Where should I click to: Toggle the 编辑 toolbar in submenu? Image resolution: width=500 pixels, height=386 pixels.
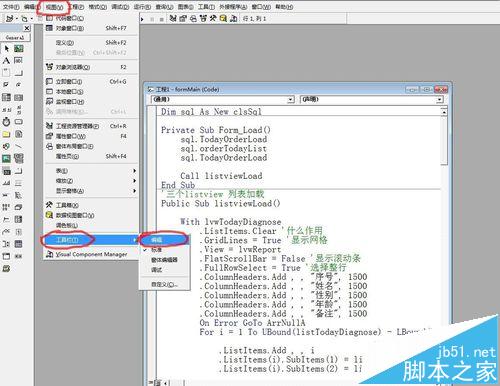165,240
